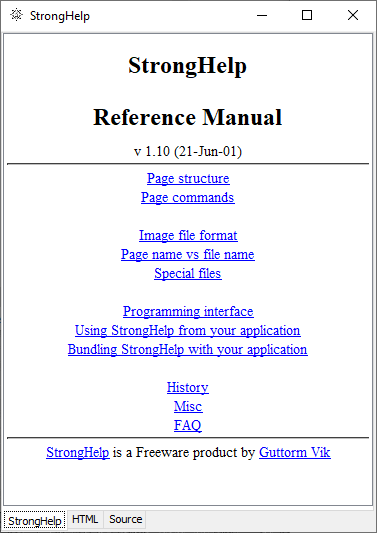Screen dimensions: 377x533
Task: Switch to the HTML tab
Action: pos(85,519)
